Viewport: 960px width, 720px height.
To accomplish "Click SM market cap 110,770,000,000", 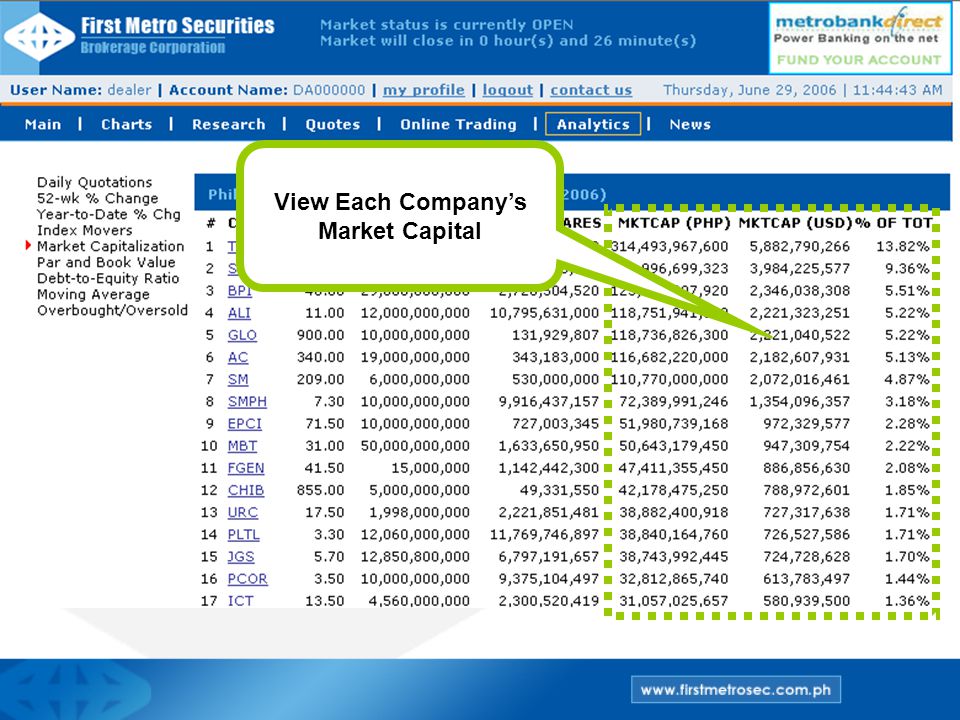I will [x=669, y=379].
